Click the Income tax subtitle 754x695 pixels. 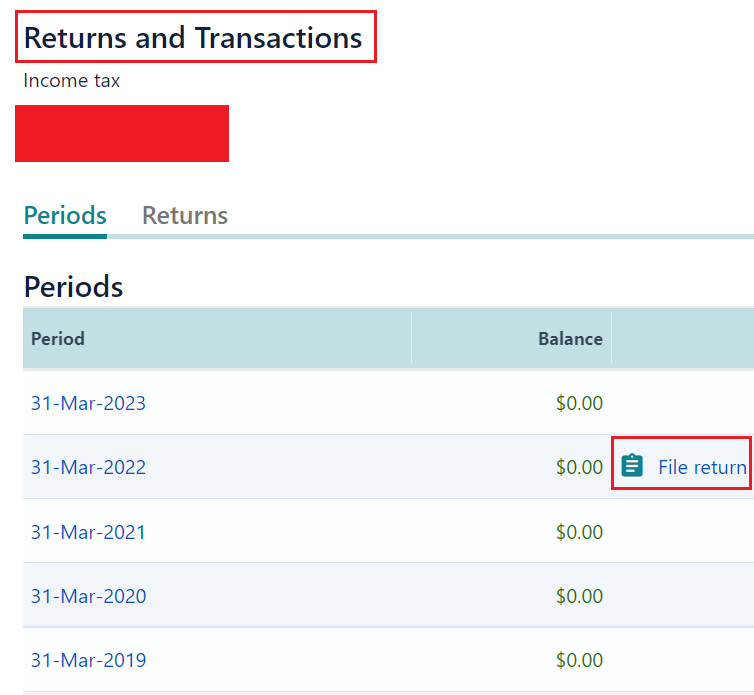[72, 80]
